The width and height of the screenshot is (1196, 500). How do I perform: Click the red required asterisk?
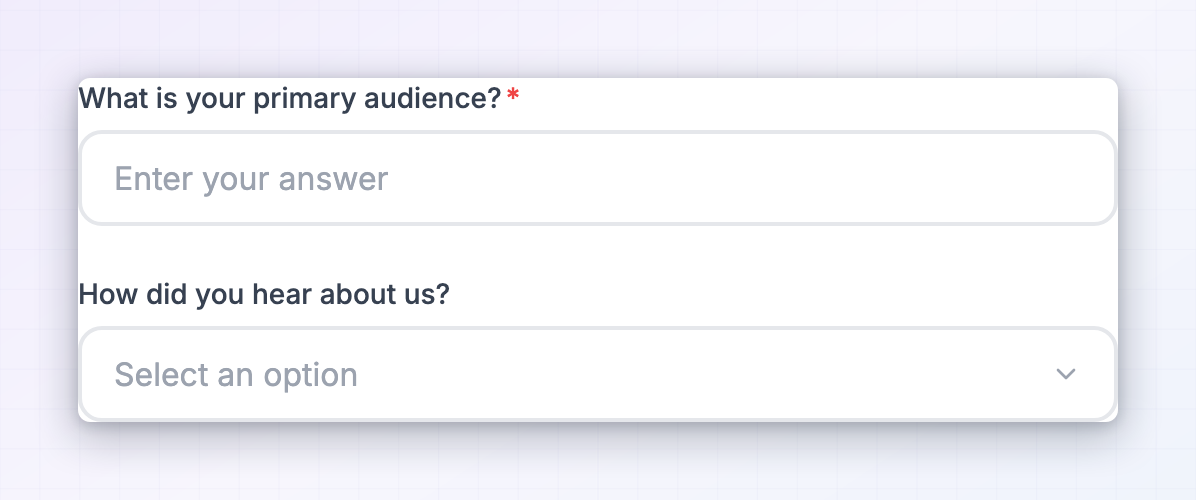(513, 97)
